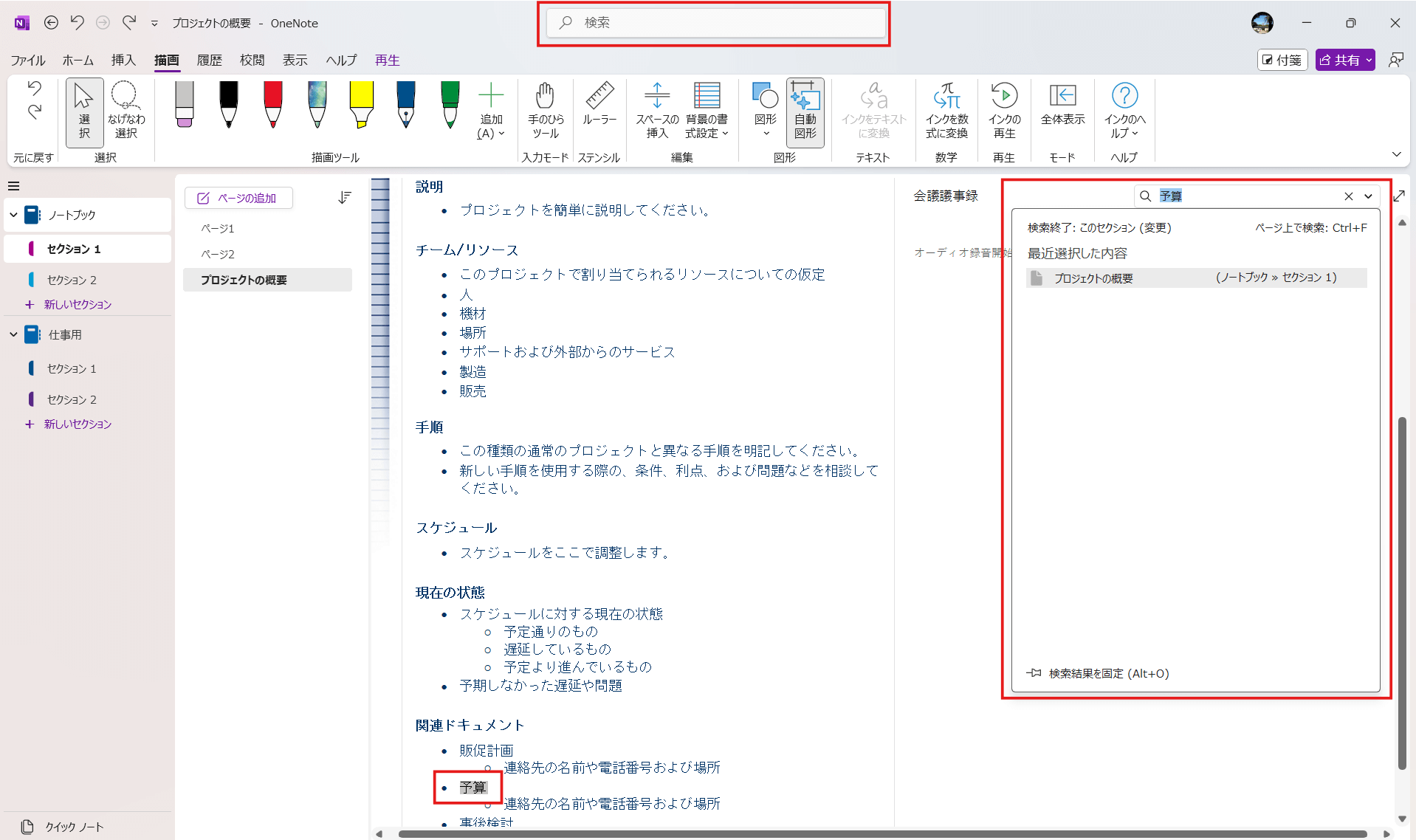
Task: Select the yellow highlighter pen
Action: (361, 105)
